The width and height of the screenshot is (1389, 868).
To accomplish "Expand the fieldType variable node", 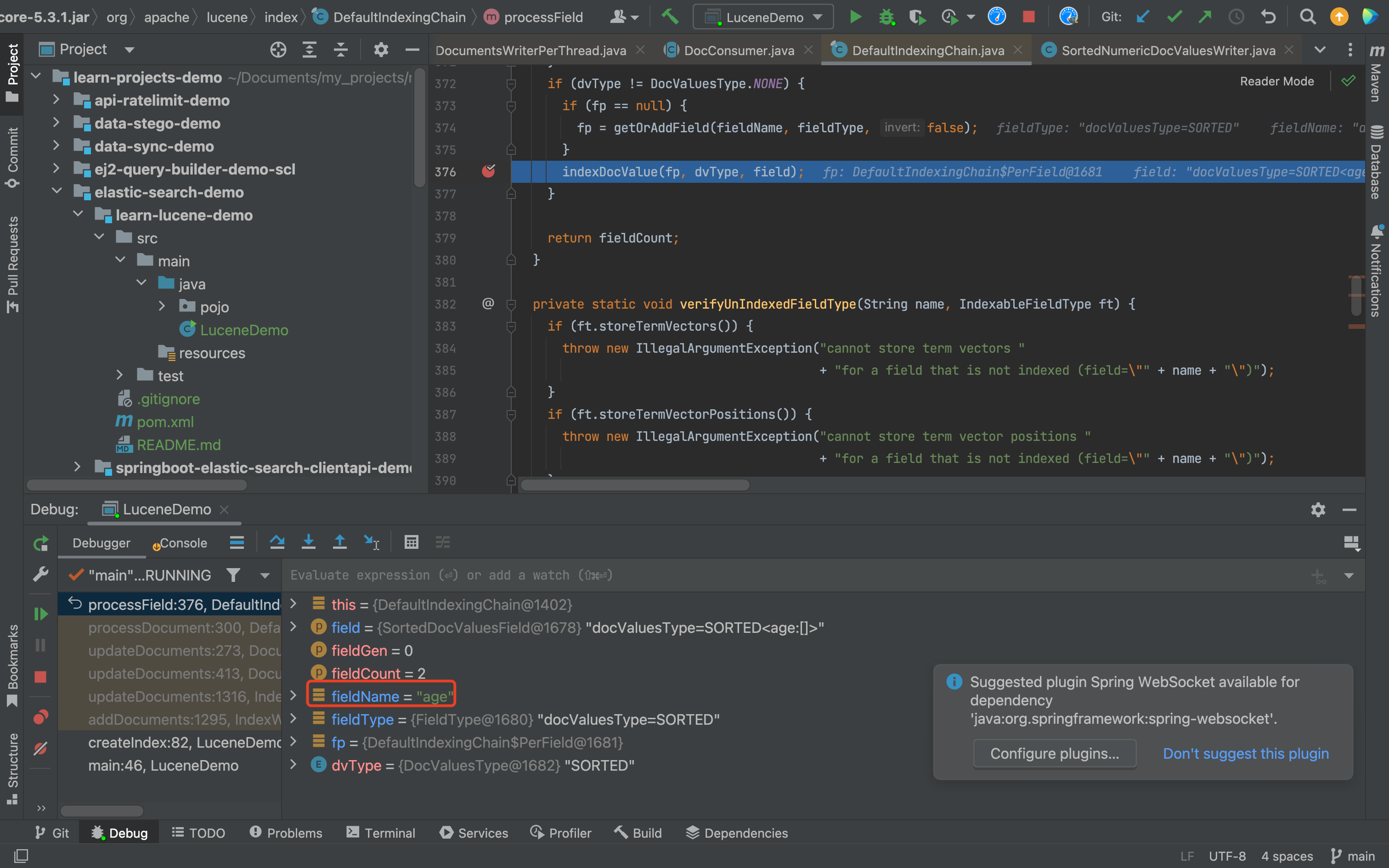I will pos(294,719).
